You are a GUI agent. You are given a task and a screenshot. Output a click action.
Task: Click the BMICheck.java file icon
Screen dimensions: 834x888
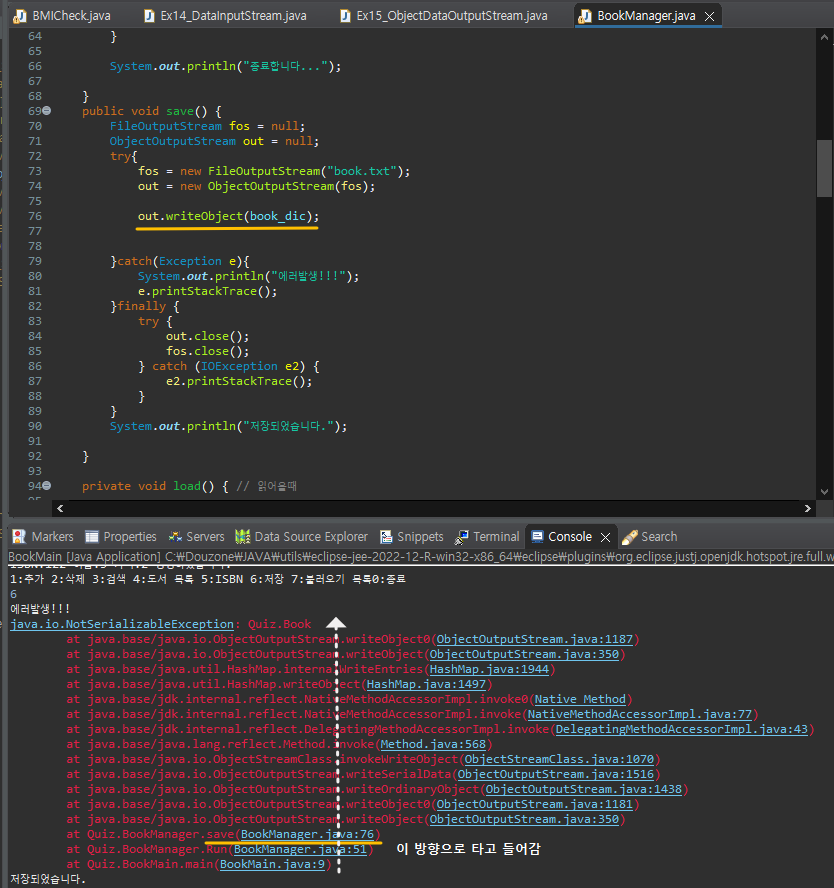20,16
